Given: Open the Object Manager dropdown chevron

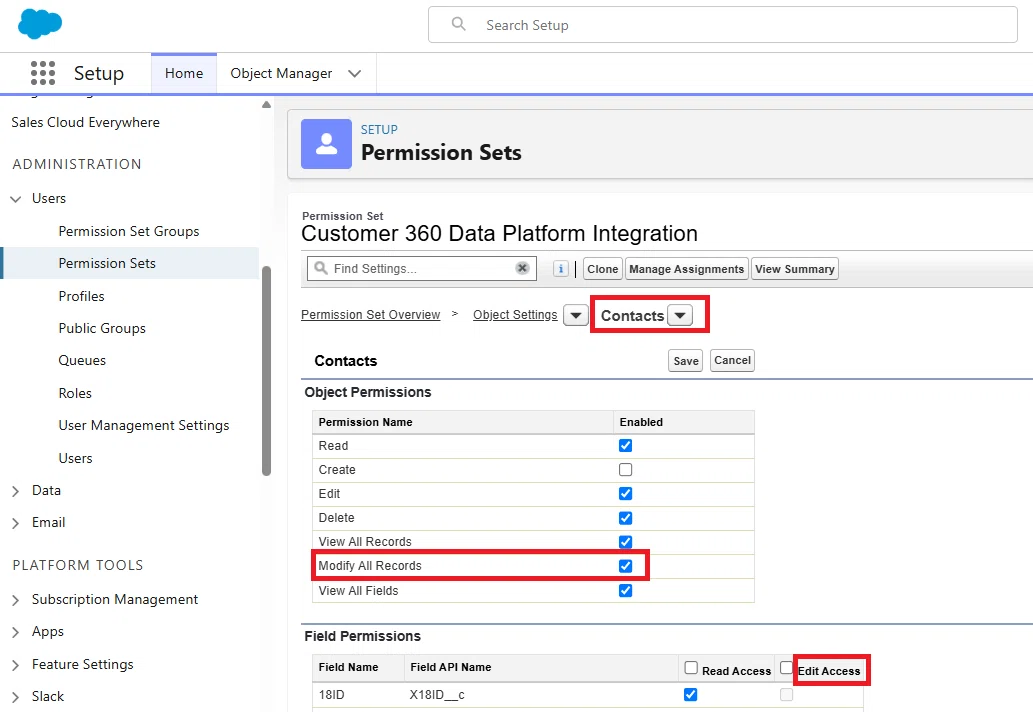Looking at the screenshot, I should pyautogui.click(x=354, y=73).
